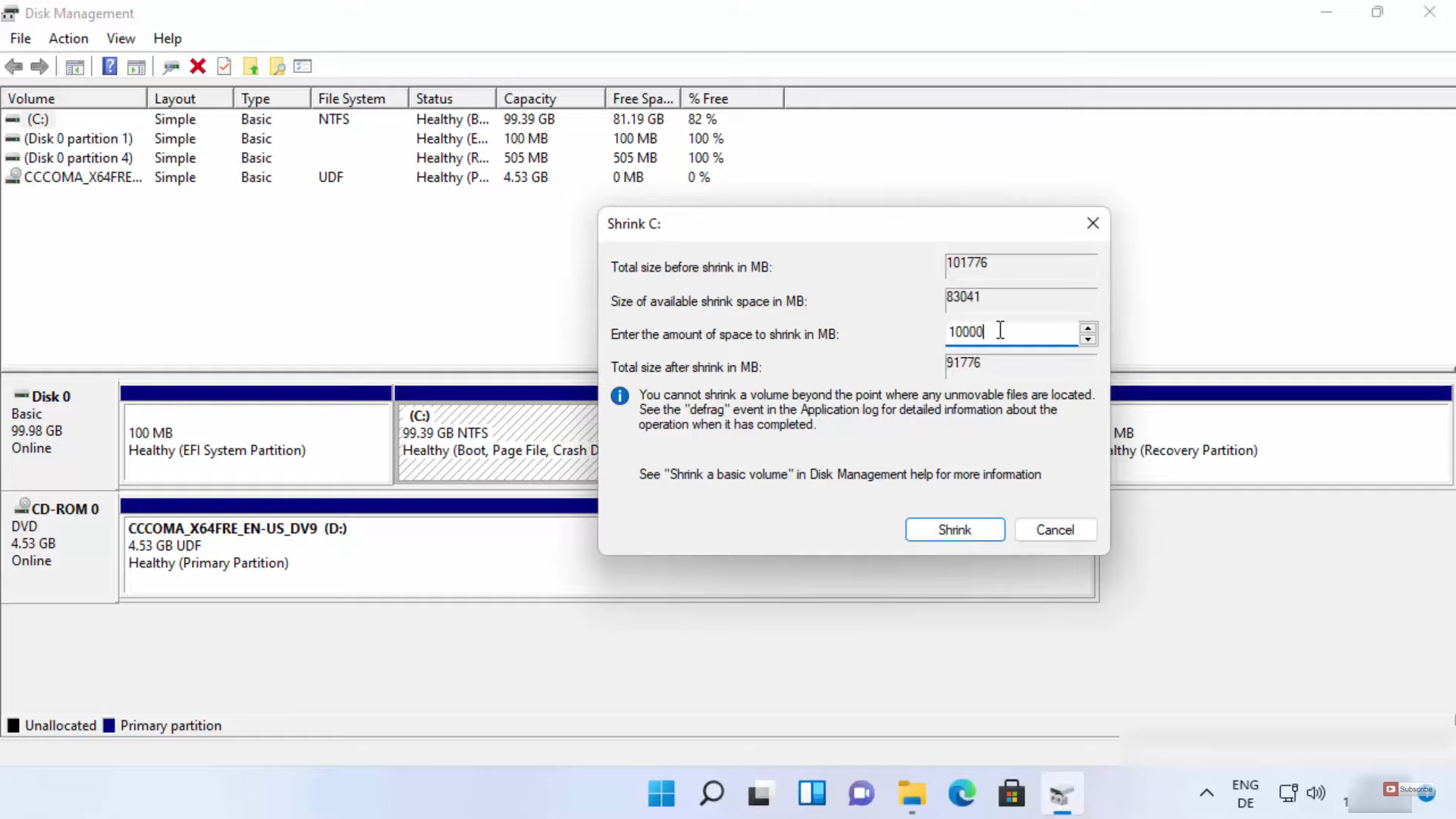Image resolution: width=1456 pixels, height=819 pixels.
Task: Click the Back navigation arrow in the toolbar
Action: (14, 67)
